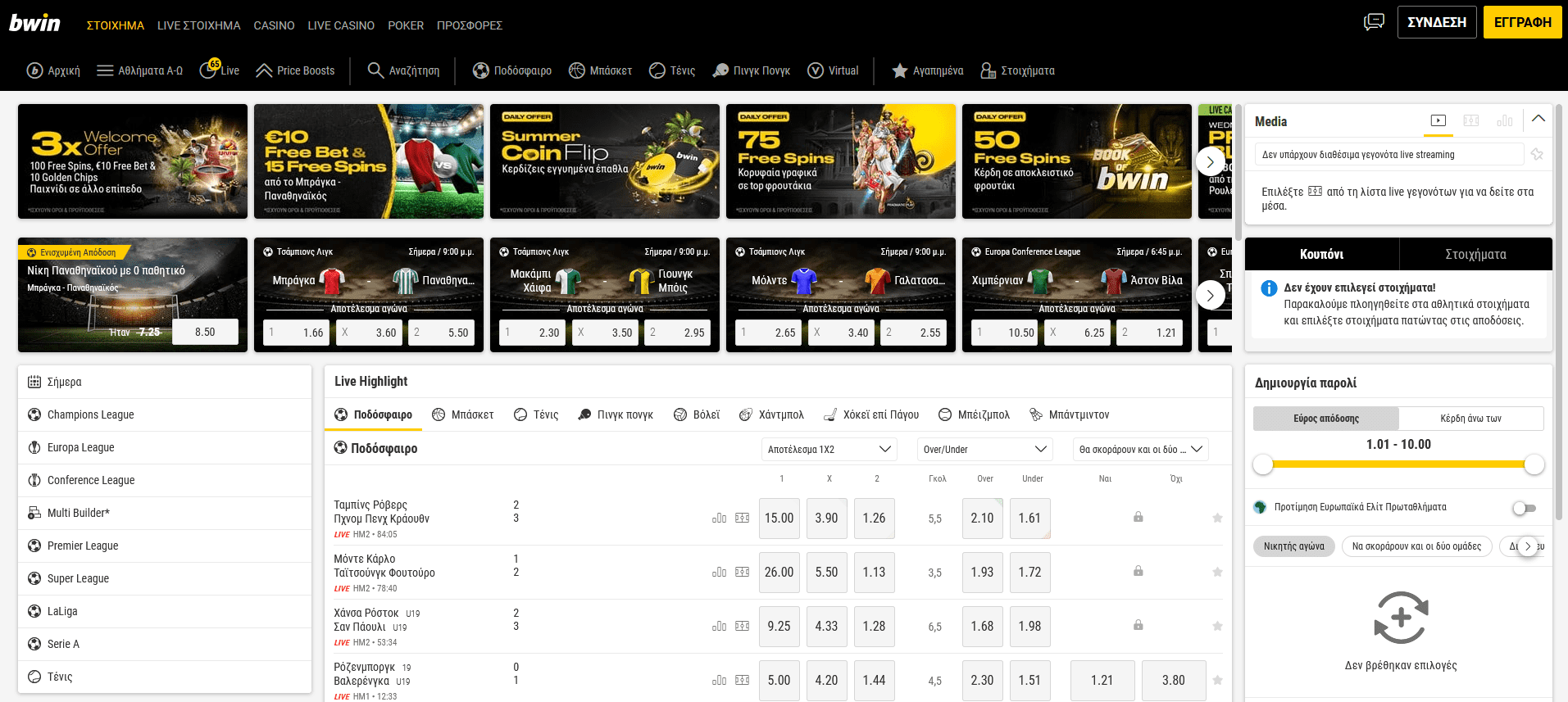Click the ΣΥΝΔΕΣΗ login button

(1437, 22)
